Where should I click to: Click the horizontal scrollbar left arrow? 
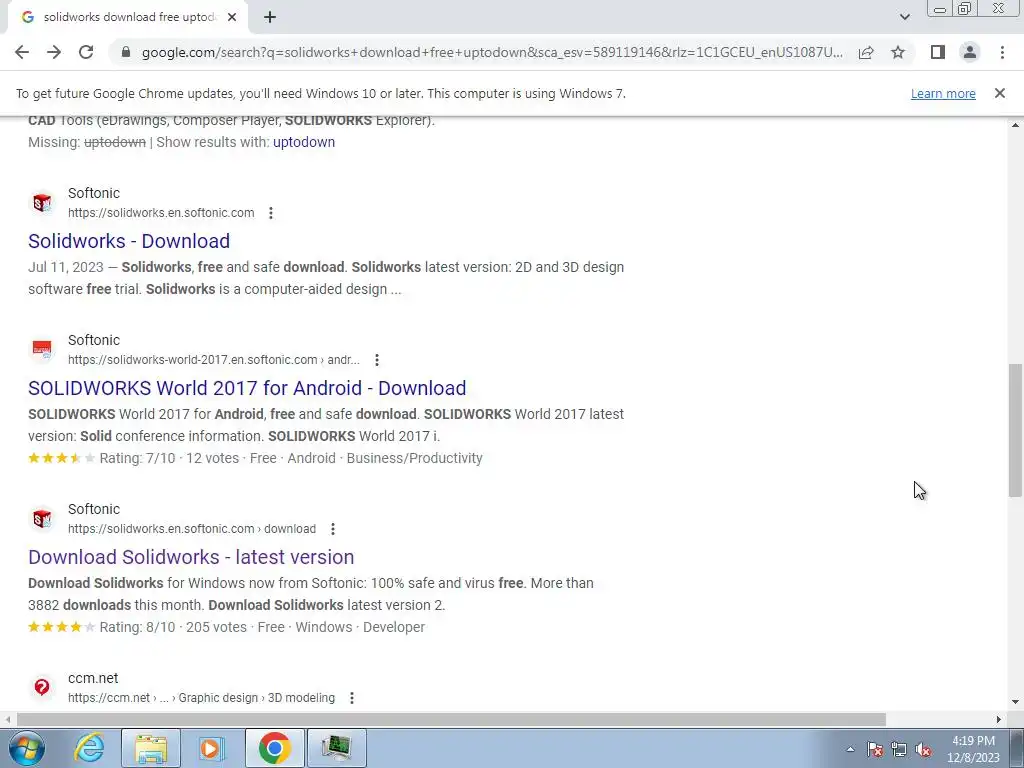click(x=7, y=720)
